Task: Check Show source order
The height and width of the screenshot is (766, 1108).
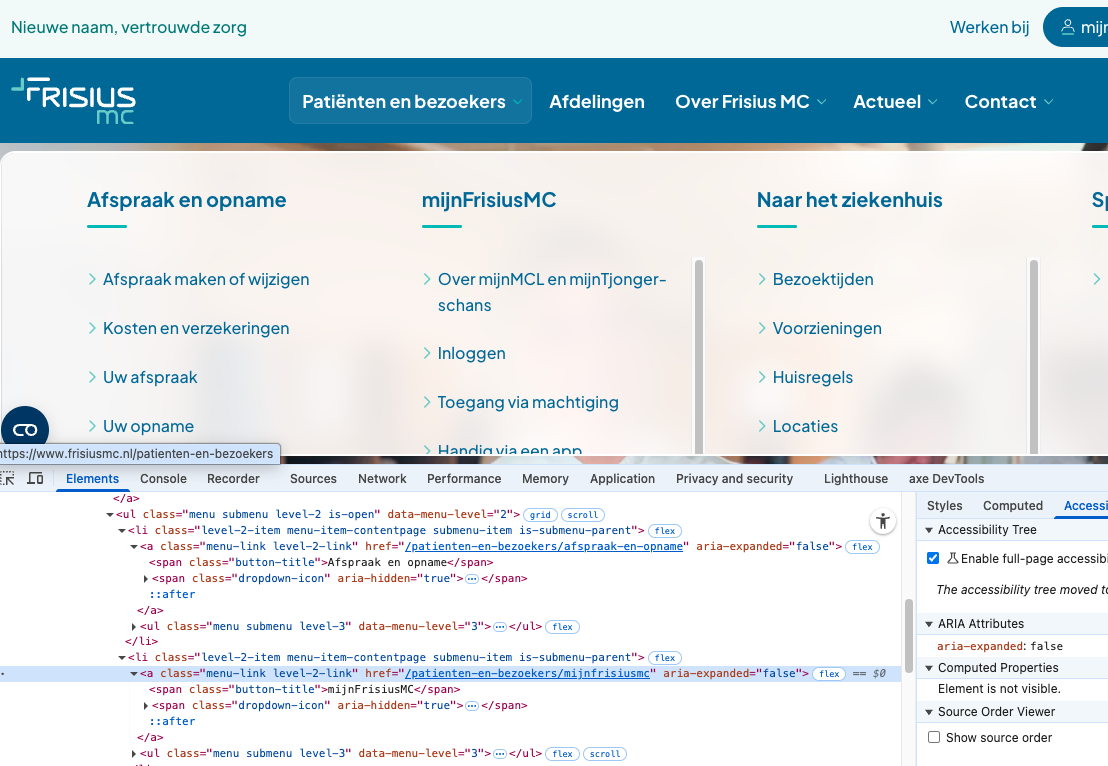Action: tap(933, 737)
